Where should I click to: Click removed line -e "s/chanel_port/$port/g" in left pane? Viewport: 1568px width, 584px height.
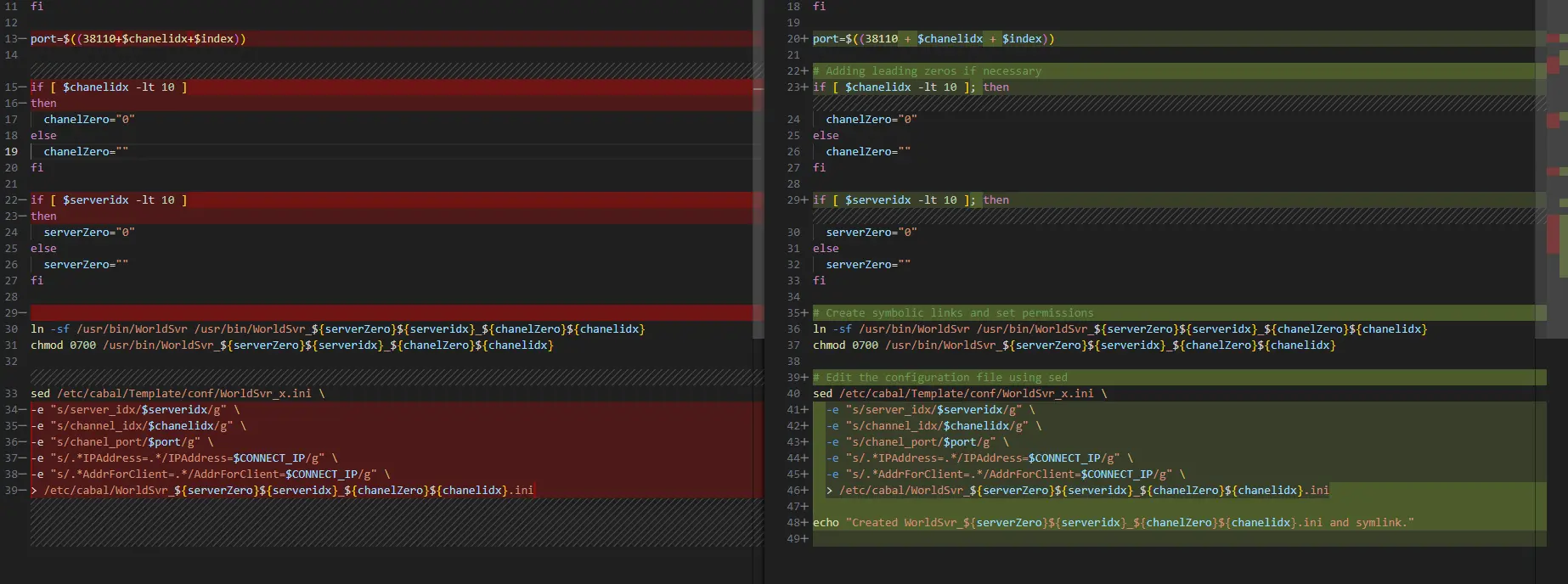[122, 441]
